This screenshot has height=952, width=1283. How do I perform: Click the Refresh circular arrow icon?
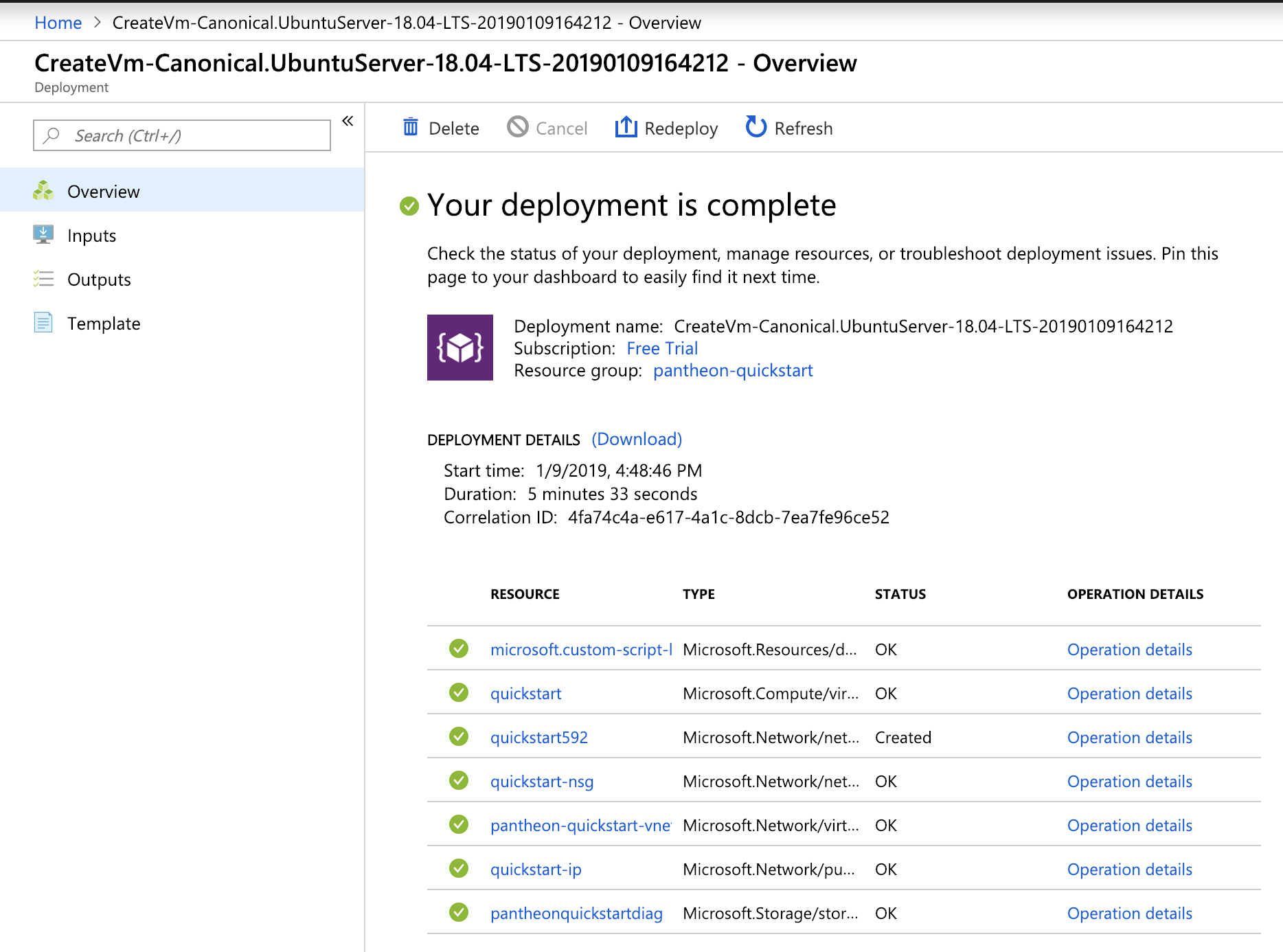click(756, 128)
